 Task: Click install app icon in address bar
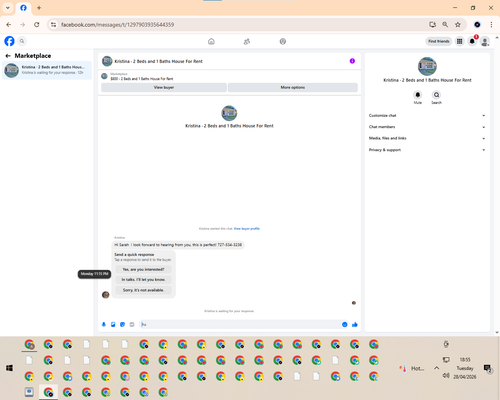coord(433,25)
